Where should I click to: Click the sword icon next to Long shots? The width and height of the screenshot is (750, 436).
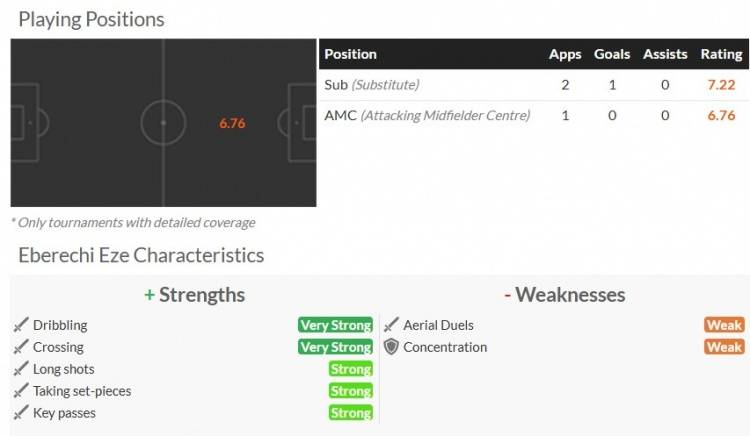pos(20,369)
